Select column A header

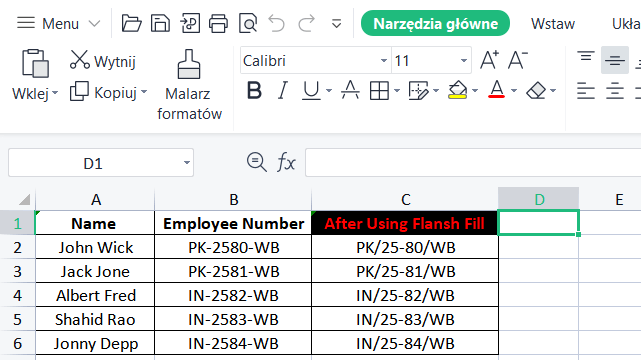(95, 199)
